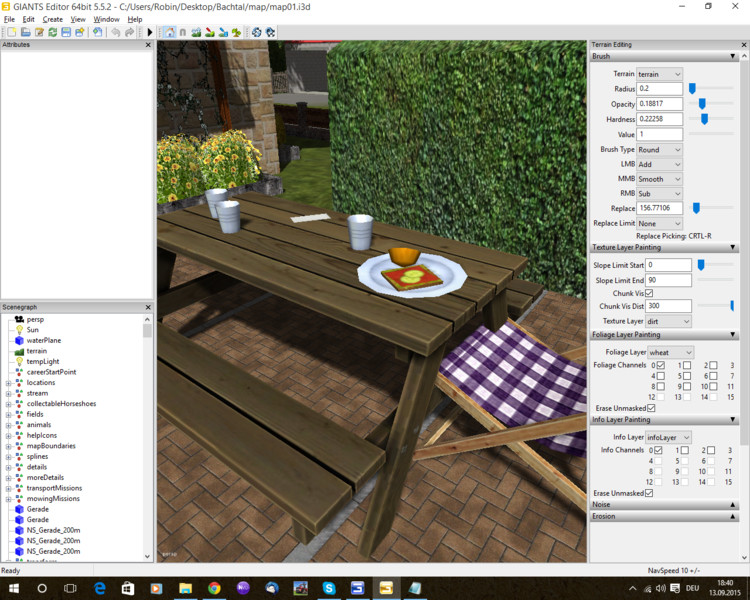This screenshot has height=600, width=750.
Task: Open Google Chrome from the taskbar
Action: tap(214, 588)
